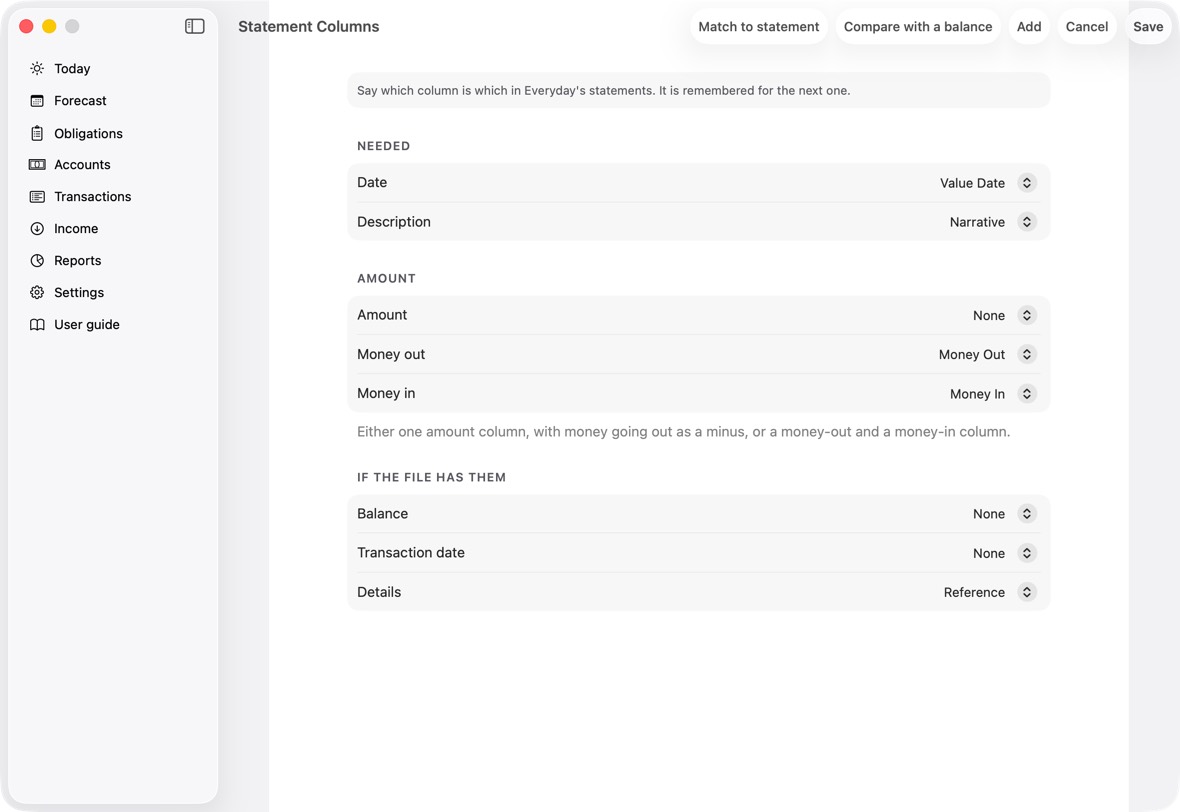Click Compare with a balance
This screenshot has height=812, width=1180.
coord(917,26)
